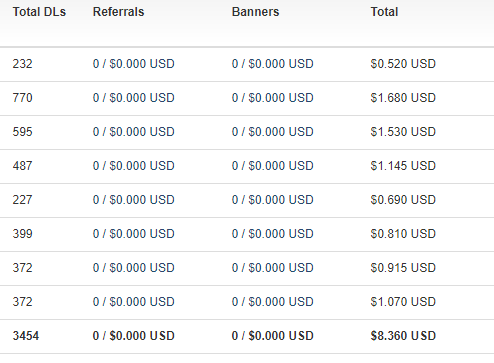The image size is (494, 363).
Task: Click the Referrals column header
Action: [118, 12]
